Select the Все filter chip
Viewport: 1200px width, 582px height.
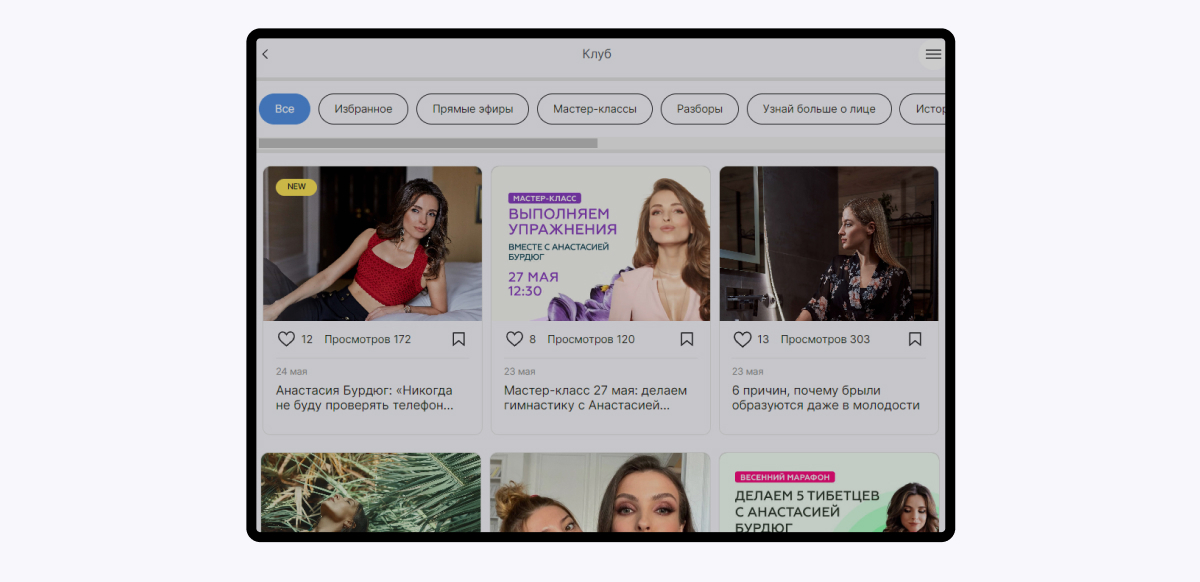click(285, 109)
